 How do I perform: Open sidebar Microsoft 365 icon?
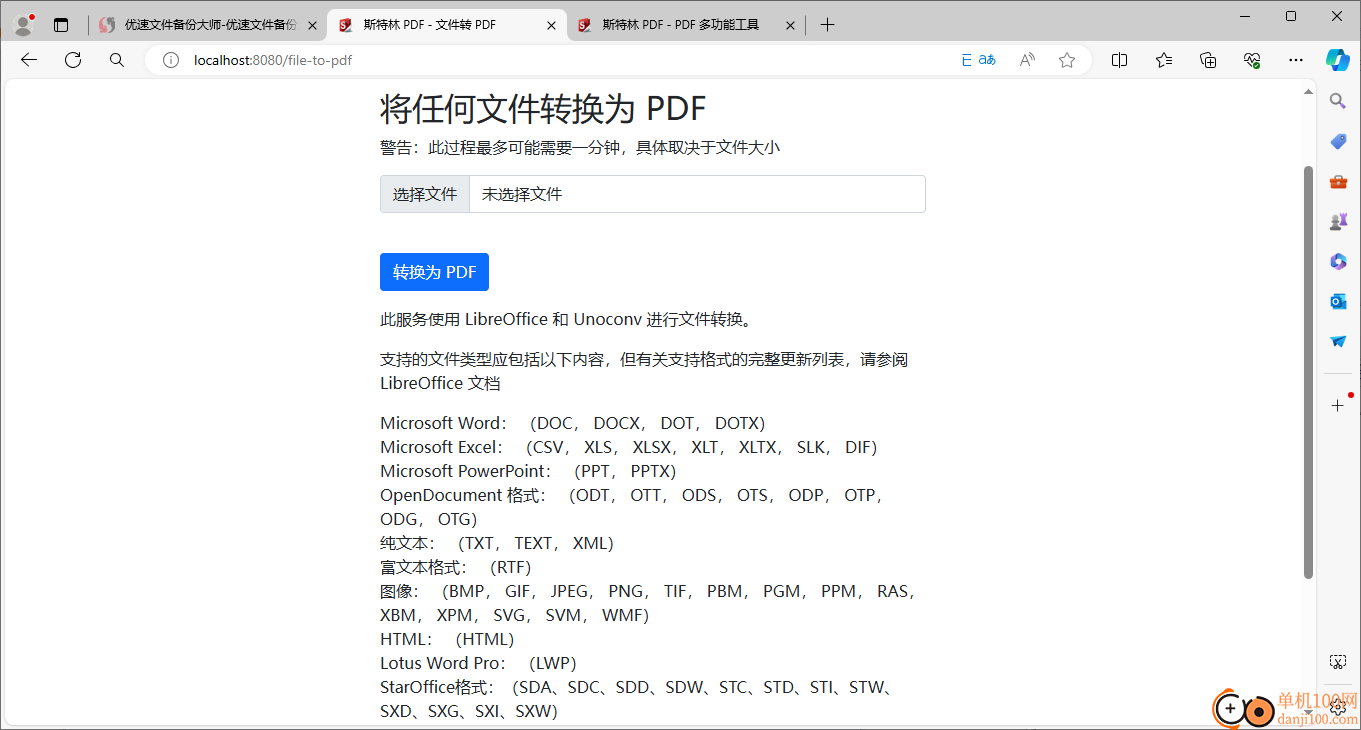(x=1338, y=261)
